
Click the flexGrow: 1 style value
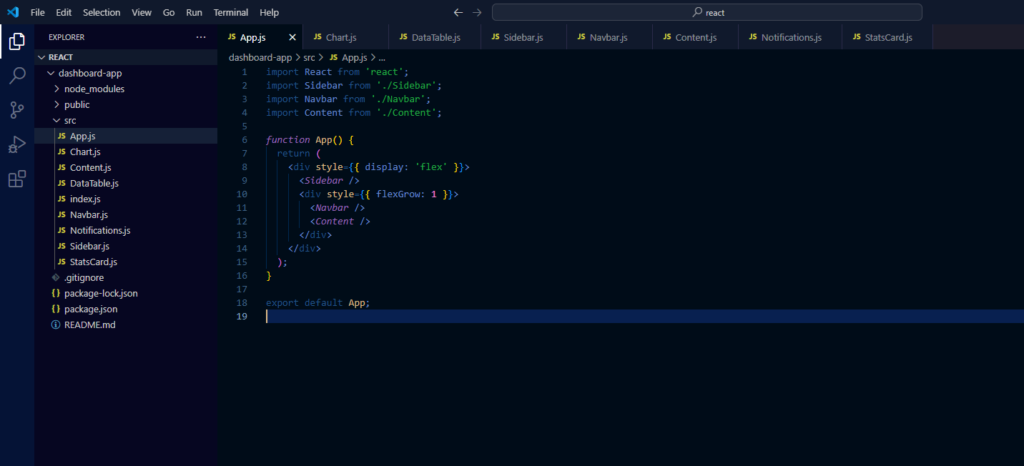tap(406, 194)
